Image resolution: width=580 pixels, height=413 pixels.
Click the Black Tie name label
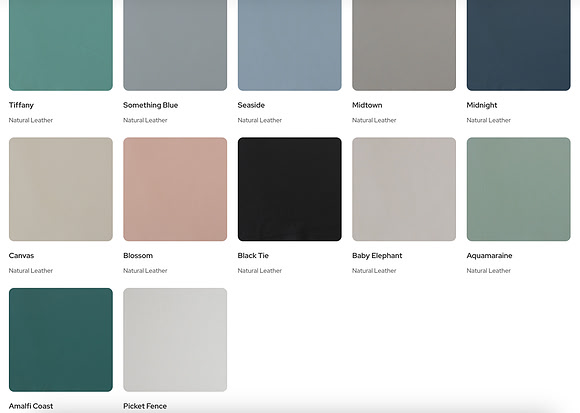click(253, 255)
